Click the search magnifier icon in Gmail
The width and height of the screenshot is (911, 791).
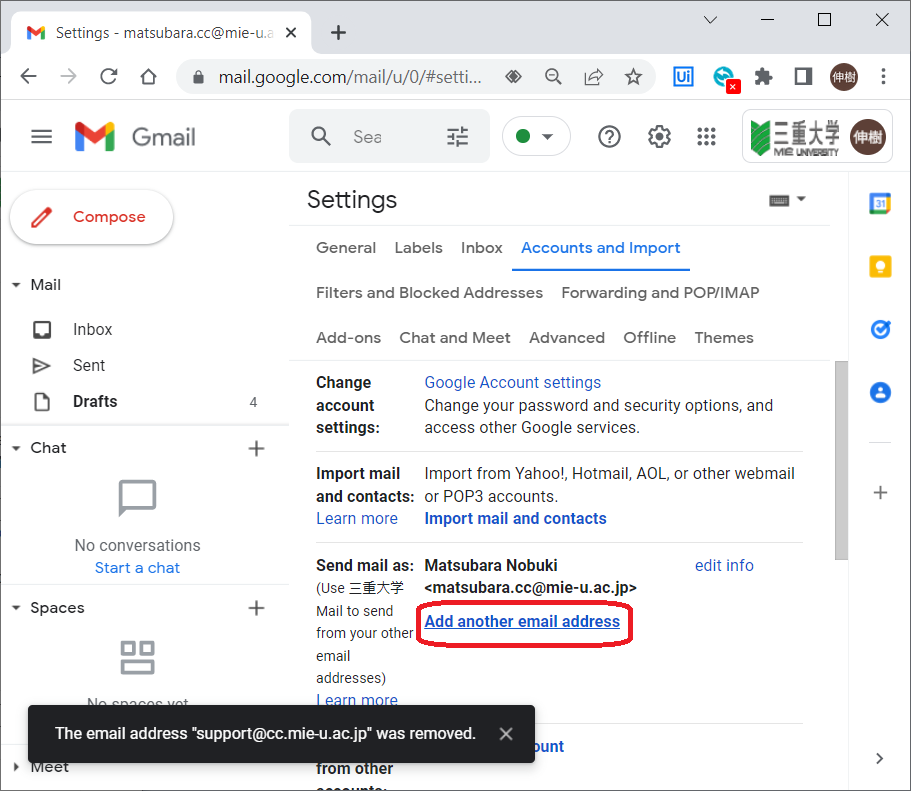point(321,137)
